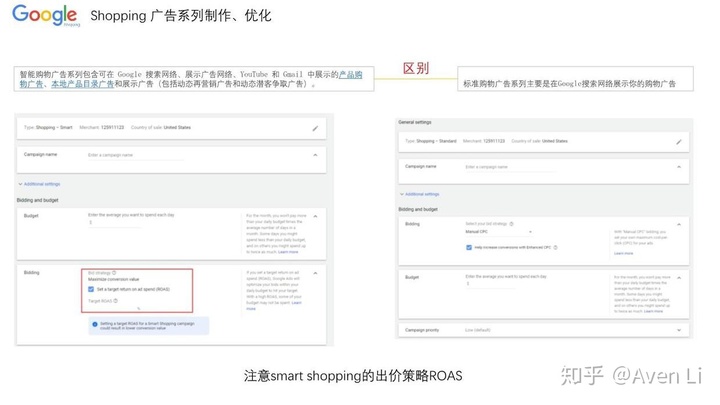Open the 本地产品目录广告 link

click(x=82, y=84)
